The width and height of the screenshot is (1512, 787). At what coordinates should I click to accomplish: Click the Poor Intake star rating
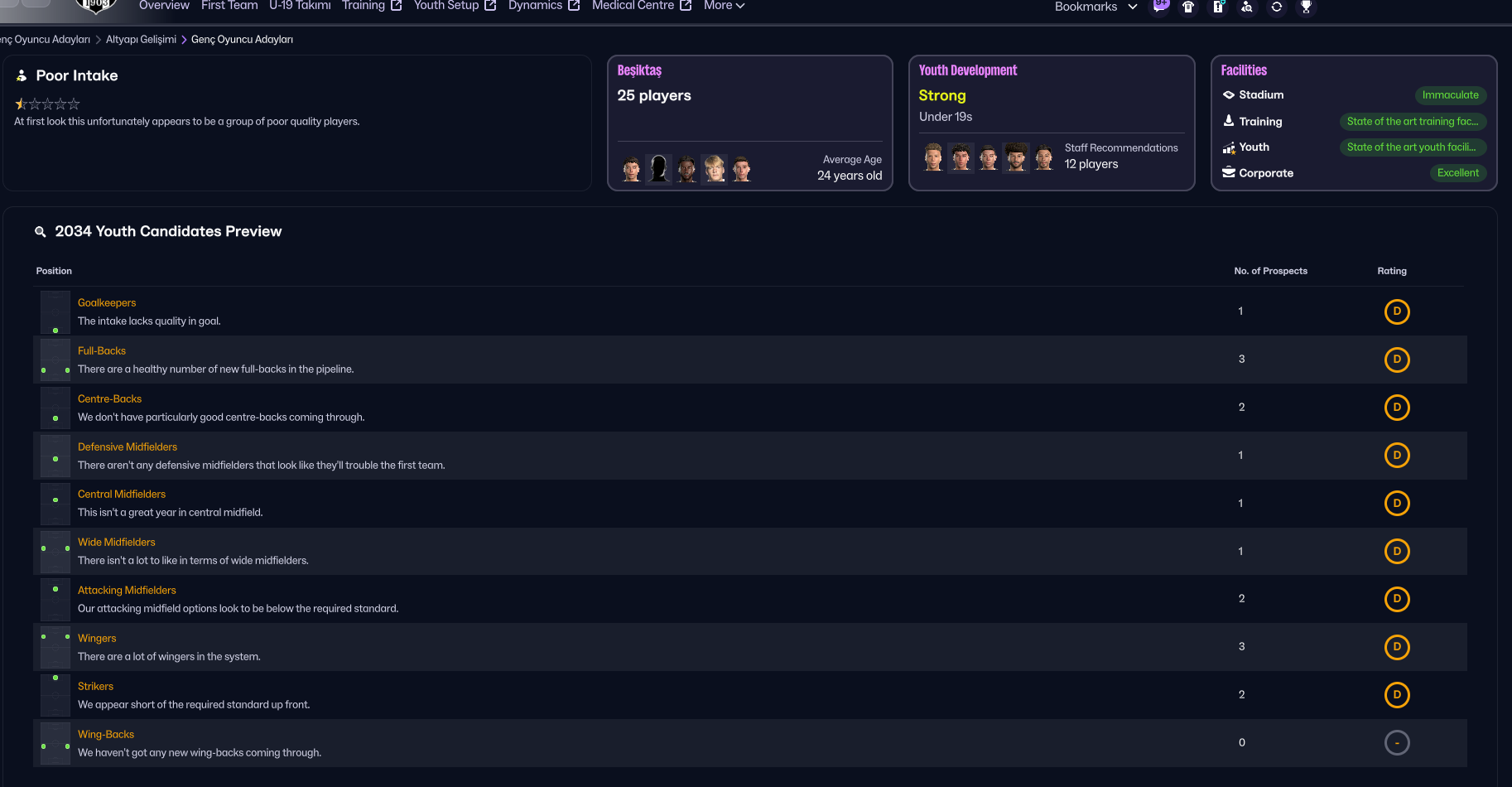pos(47,104)
